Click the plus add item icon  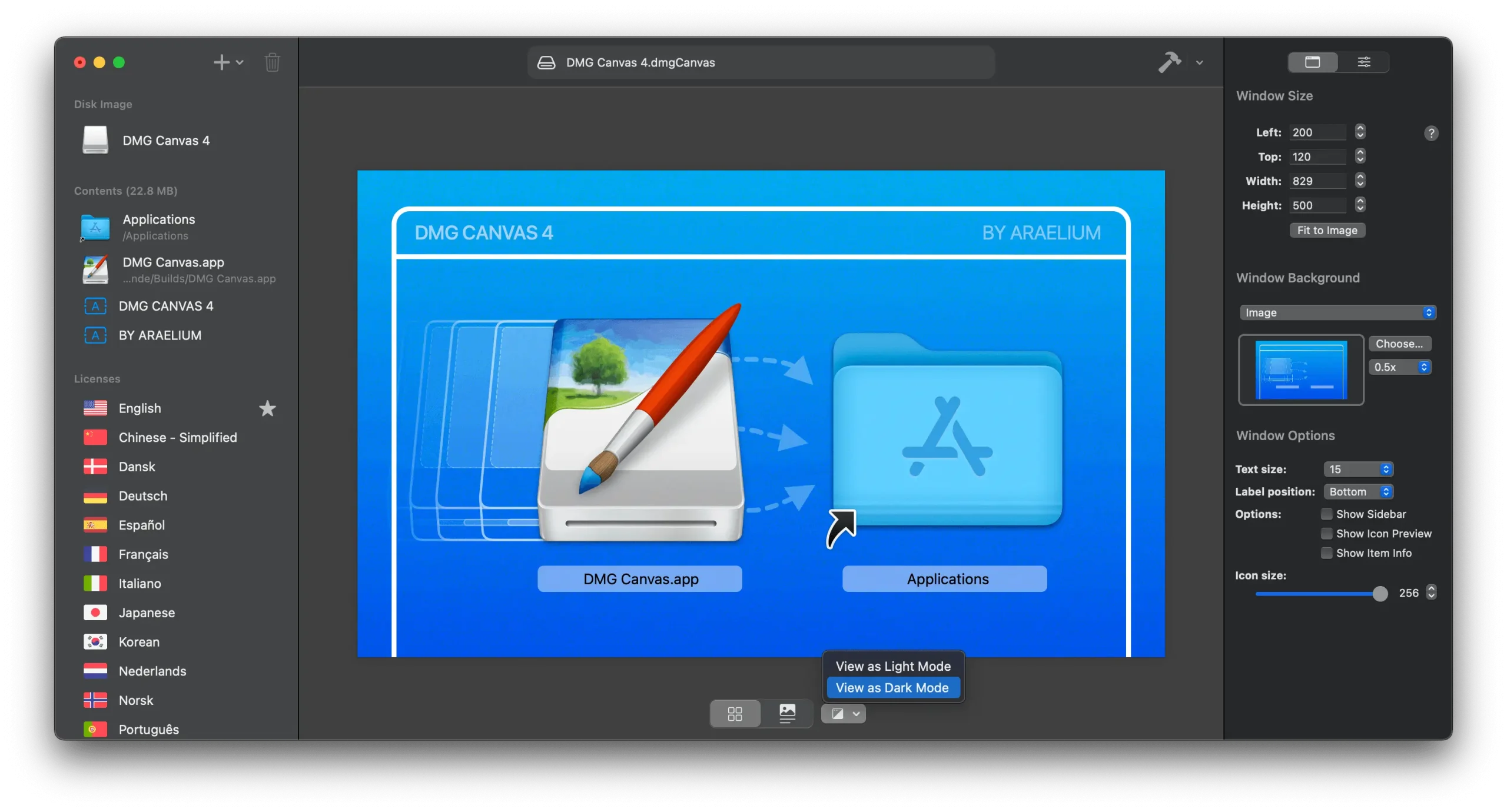pos(221,62)
